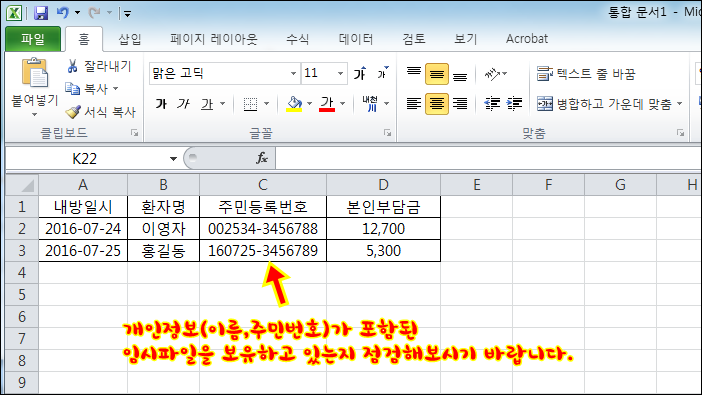This screenshot has height=395, width=702.
Task: Open underline style dropdown arrow
Action: click(223, 104)
